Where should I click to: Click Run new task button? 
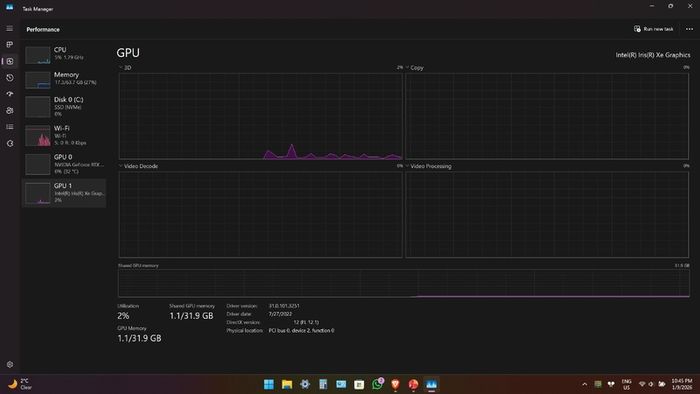point(653,29)
